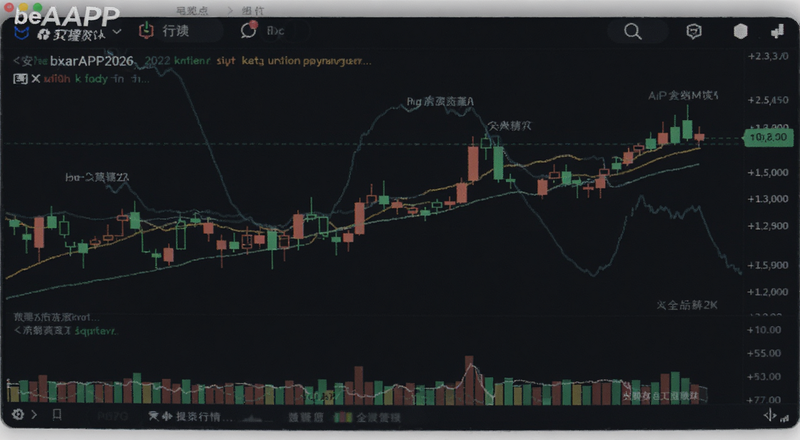Click the '+1,3,000' price axis label
The width and height of the screenshot is (800, 440).
coord(768,199)
